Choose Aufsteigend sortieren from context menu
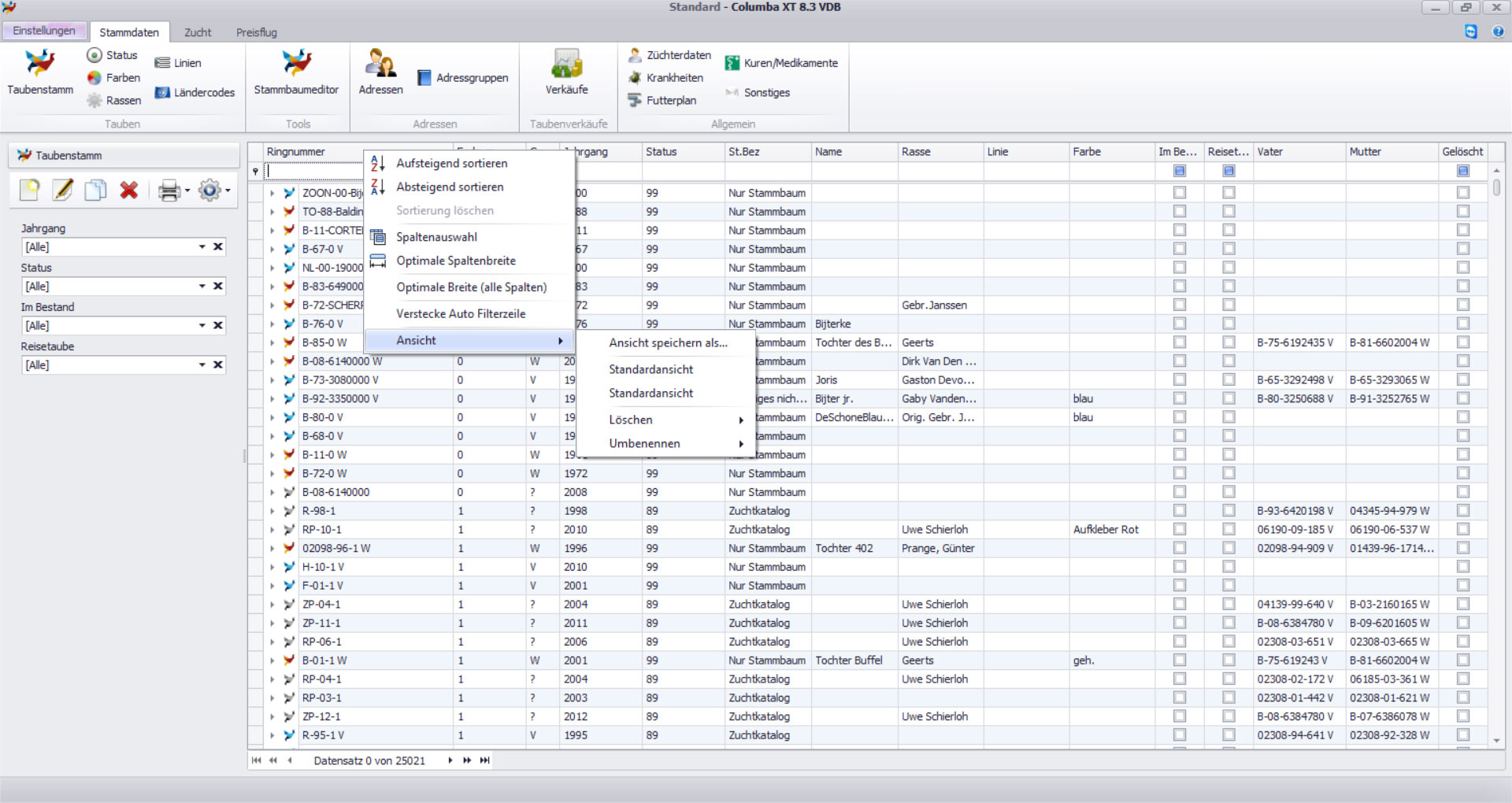Screen dimensions: 1512x803 pyautogui.click(x=451, y=163)
